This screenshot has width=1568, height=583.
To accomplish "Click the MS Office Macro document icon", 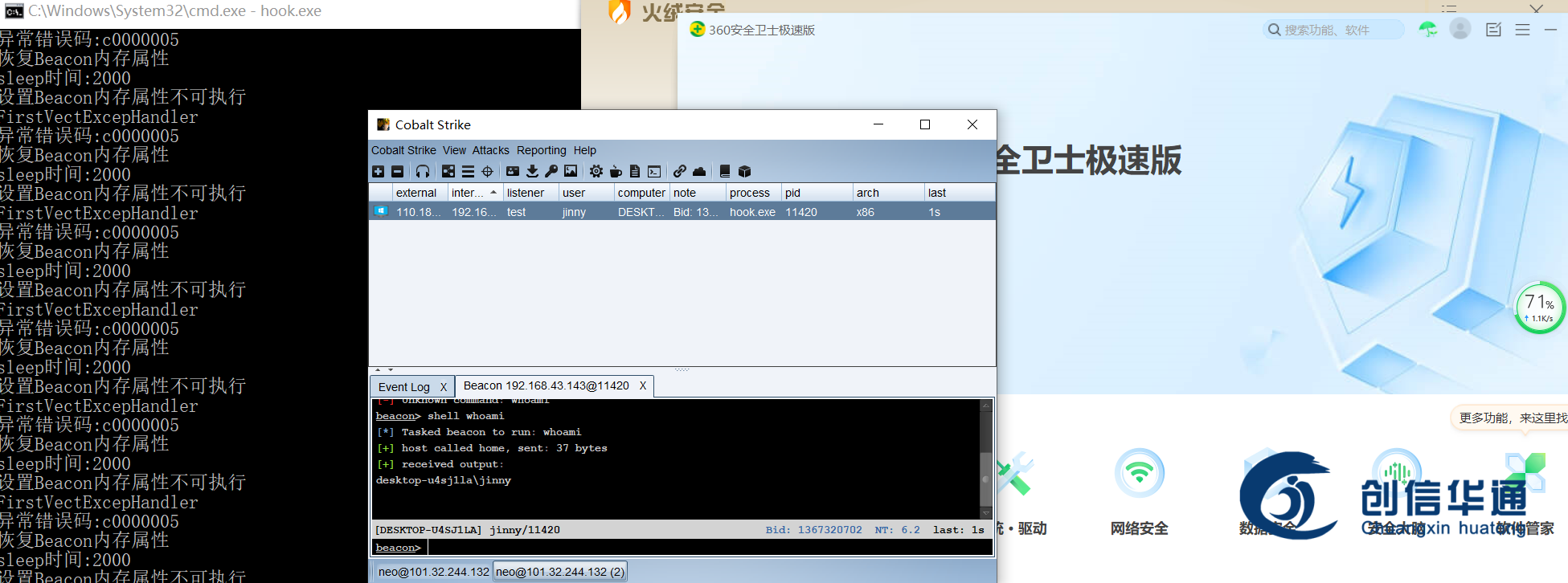I will 635,171.
